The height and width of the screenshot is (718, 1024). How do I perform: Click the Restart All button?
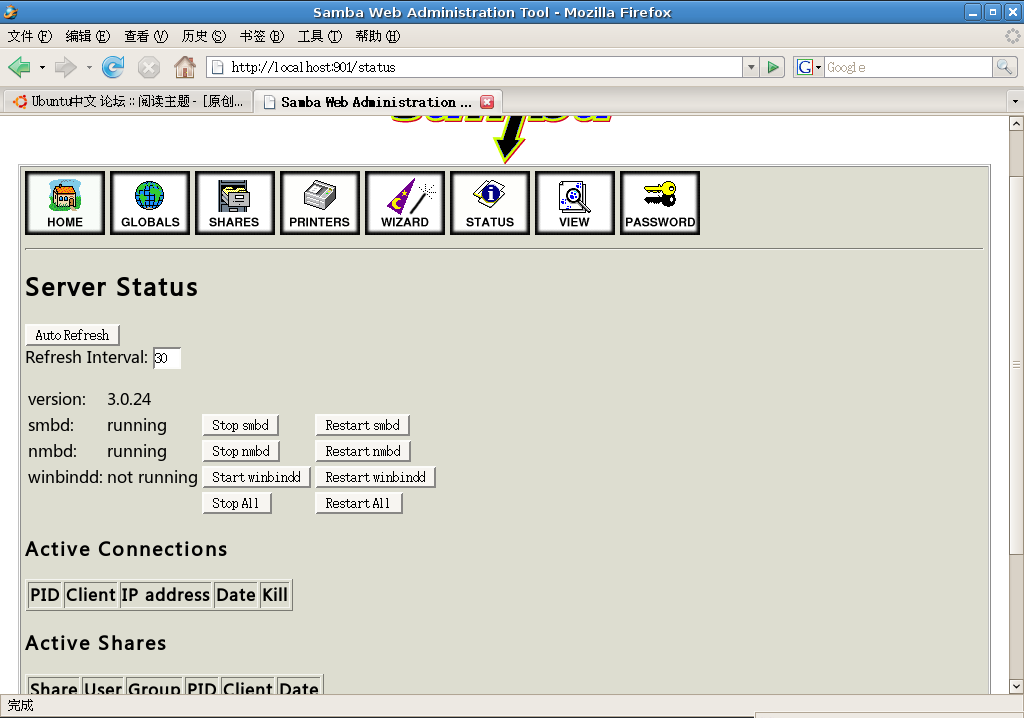pos(359,504)
